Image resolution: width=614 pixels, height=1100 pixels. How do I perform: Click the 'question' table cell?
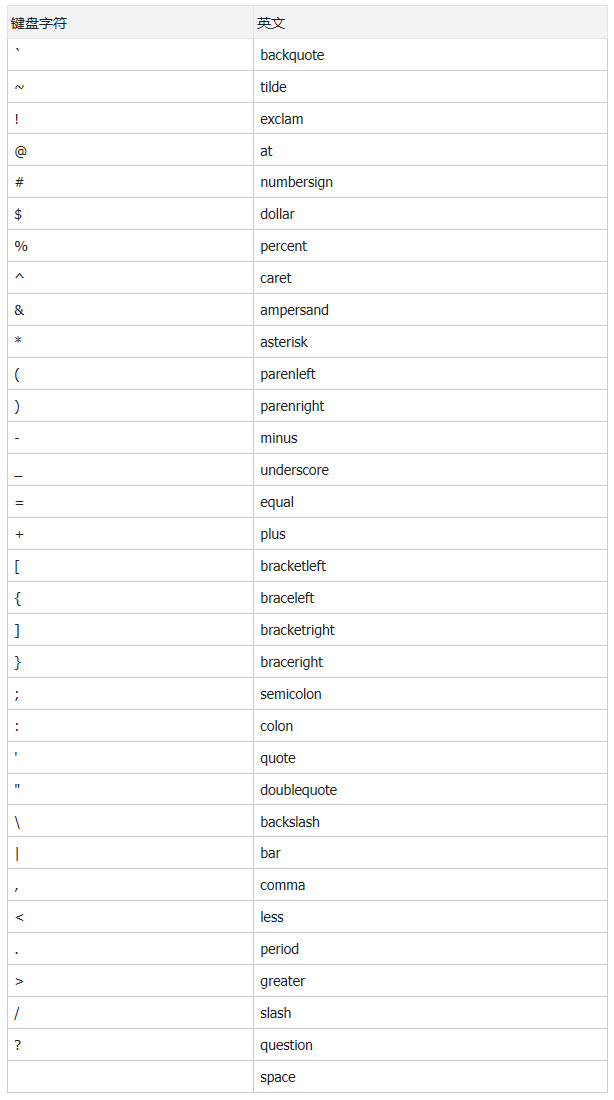pyautogui.click(x=286, y=1045)
